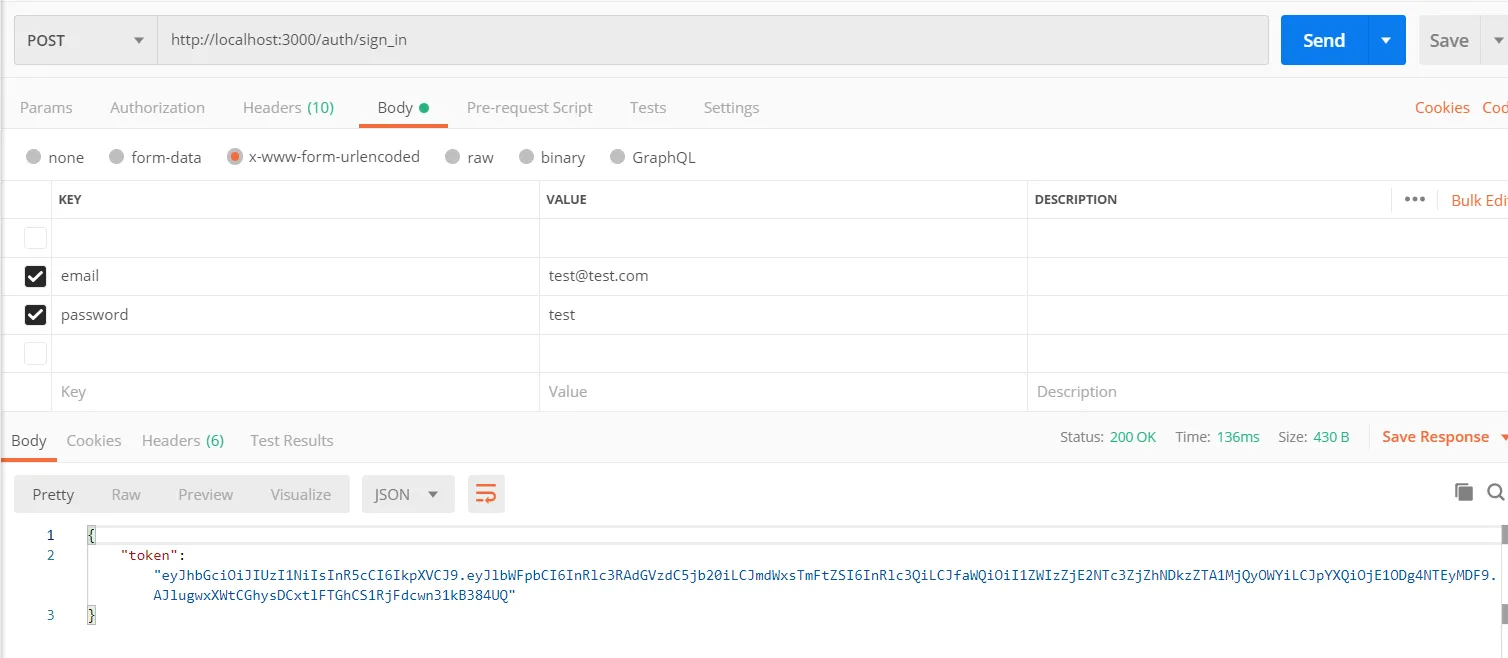Open the JSON format dropdown
The width and height of the screenshot is (1508, 658).
[x=408, y=494]
